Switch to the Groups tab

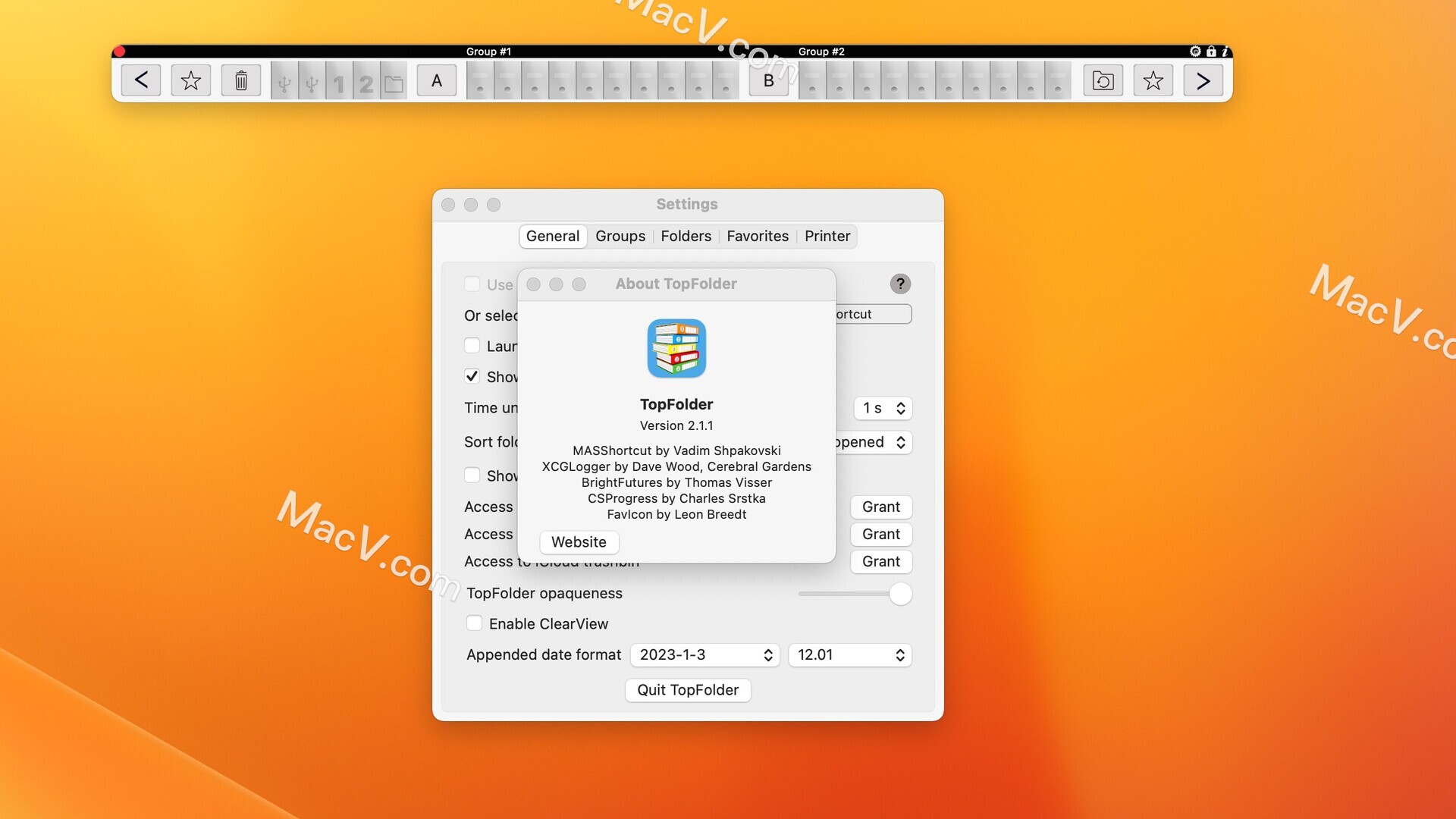tap(620, 236)
